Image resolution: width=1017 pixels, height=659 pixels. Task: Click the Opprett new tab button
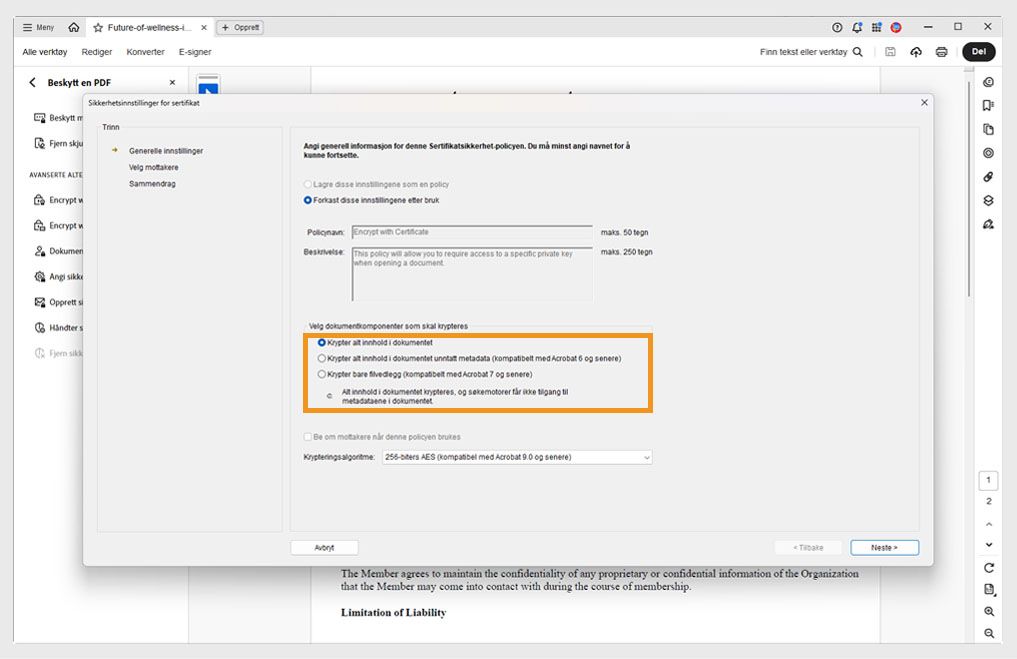click(241, 27)
